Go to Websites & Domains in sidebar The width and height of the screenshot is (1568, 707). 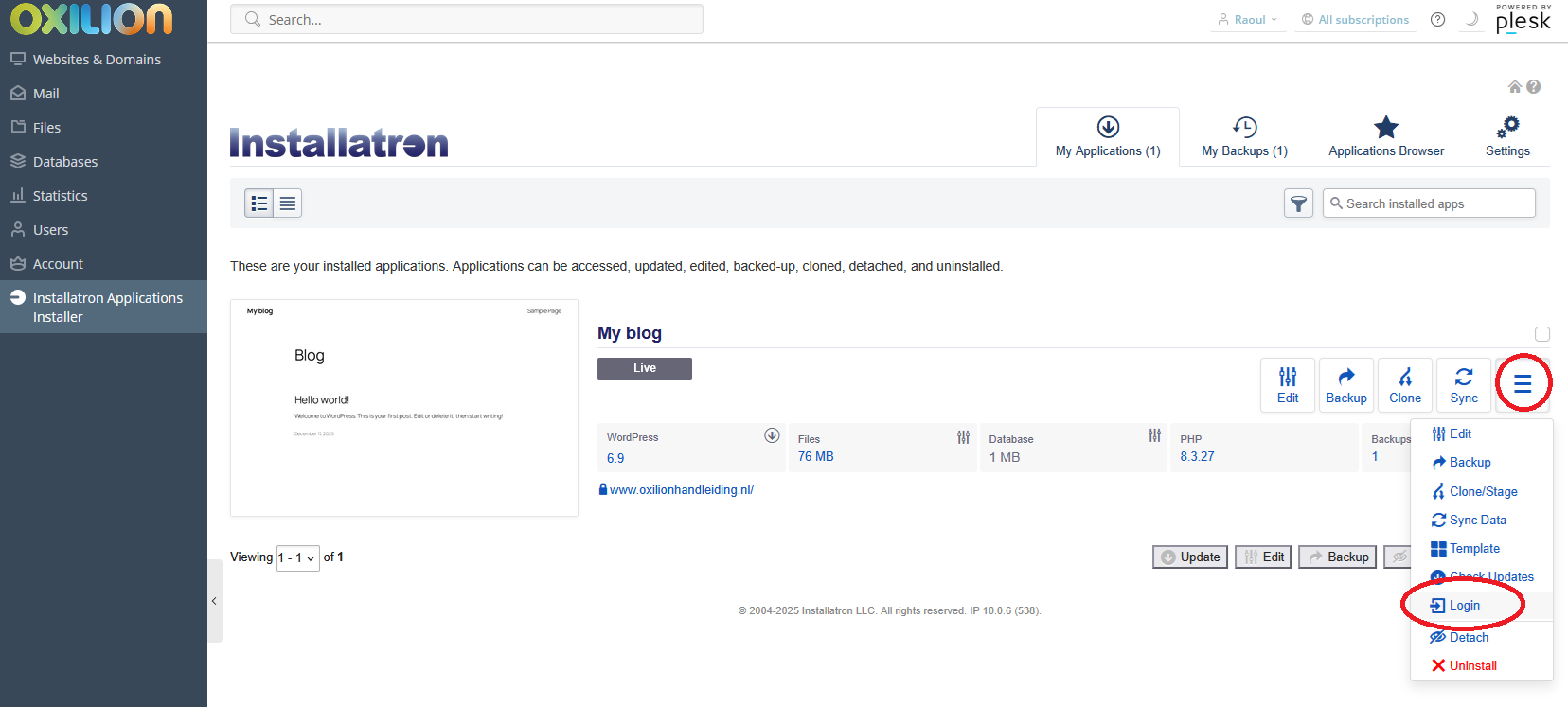tap(103, 59)
